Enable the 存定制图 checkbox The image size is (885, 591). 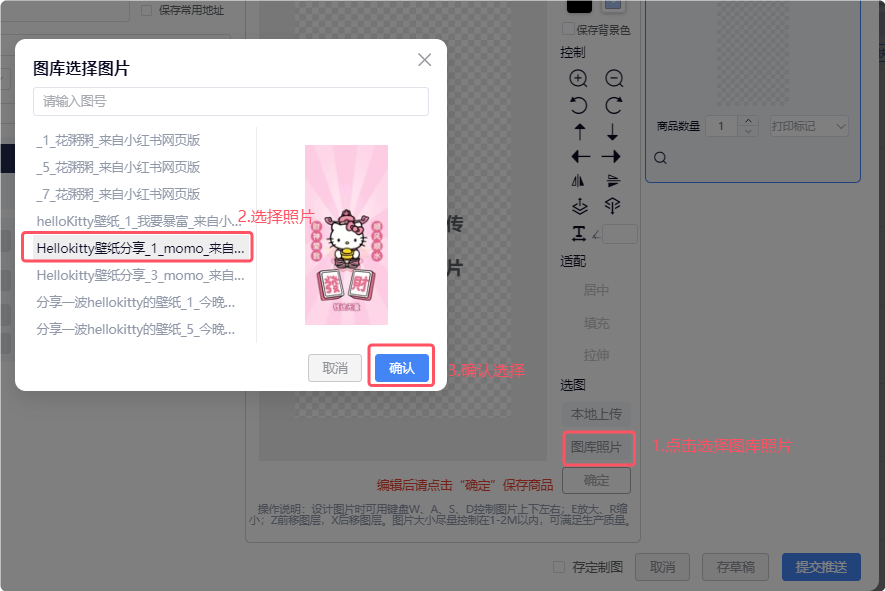559,567
